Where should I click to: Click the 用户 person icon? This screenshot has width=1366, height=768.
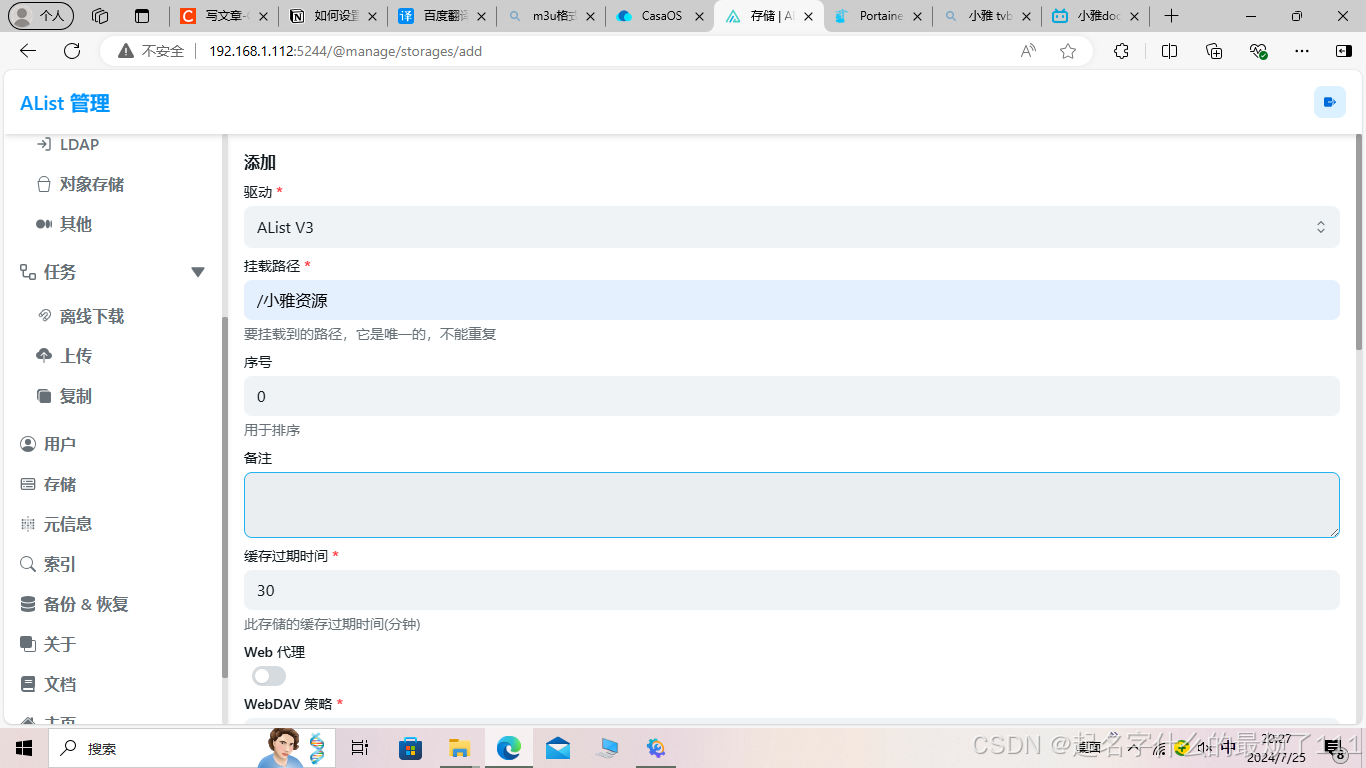(x=28, y=444)
